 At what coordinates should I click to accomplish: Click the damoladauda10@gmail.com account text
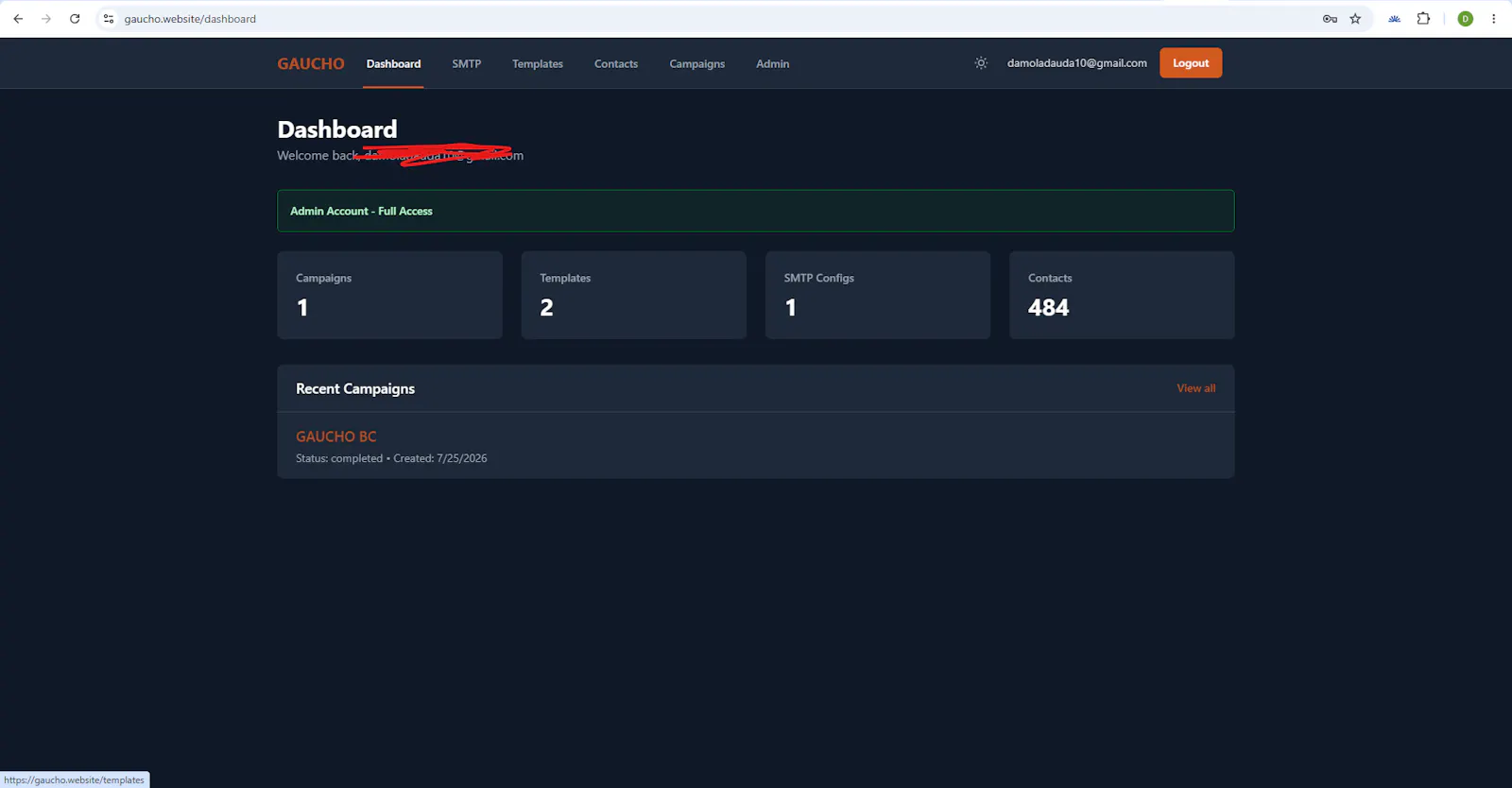coord(1077,63)
